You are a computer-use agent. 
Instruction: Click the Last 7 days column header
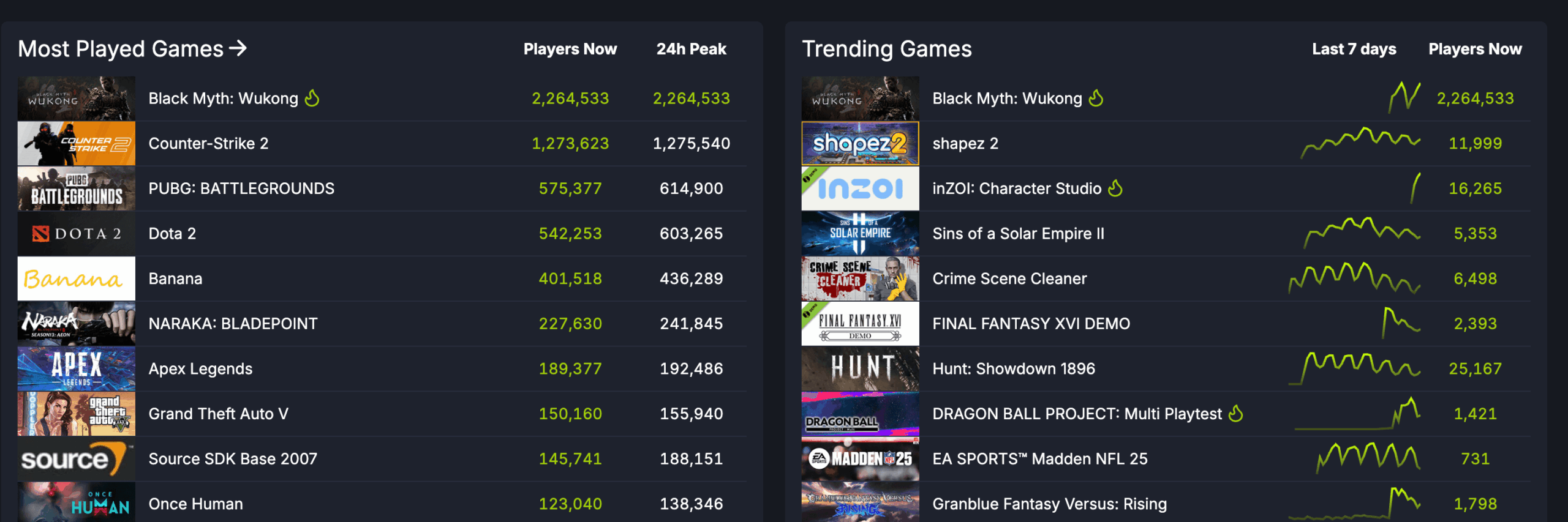(x=1354, y=49)
